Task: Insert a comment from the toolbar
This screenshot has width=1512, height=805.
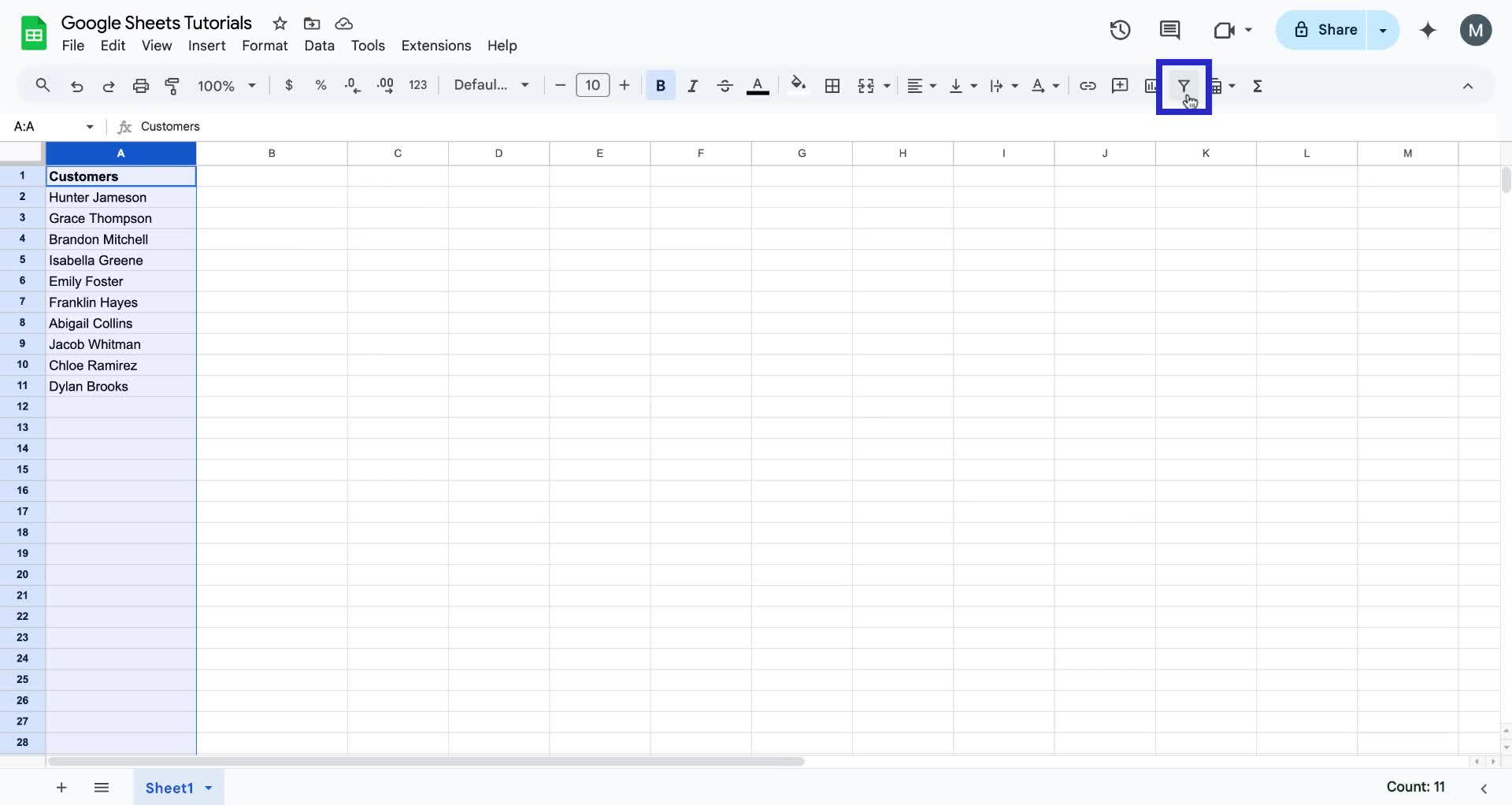Action: click(1119, 86)
